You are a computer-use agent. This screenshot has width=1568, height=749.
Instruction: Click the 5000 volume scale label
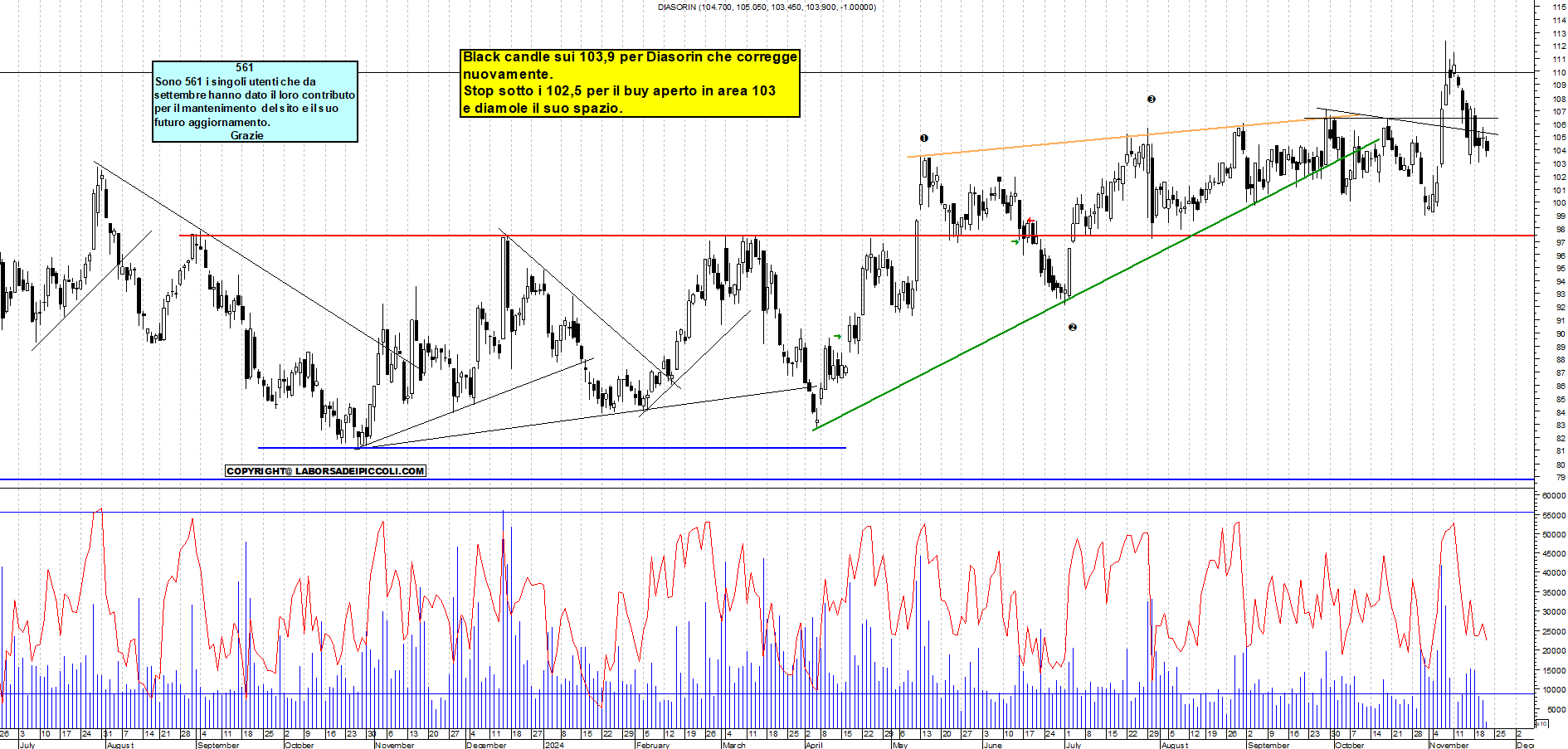[x=1555, y=710]
